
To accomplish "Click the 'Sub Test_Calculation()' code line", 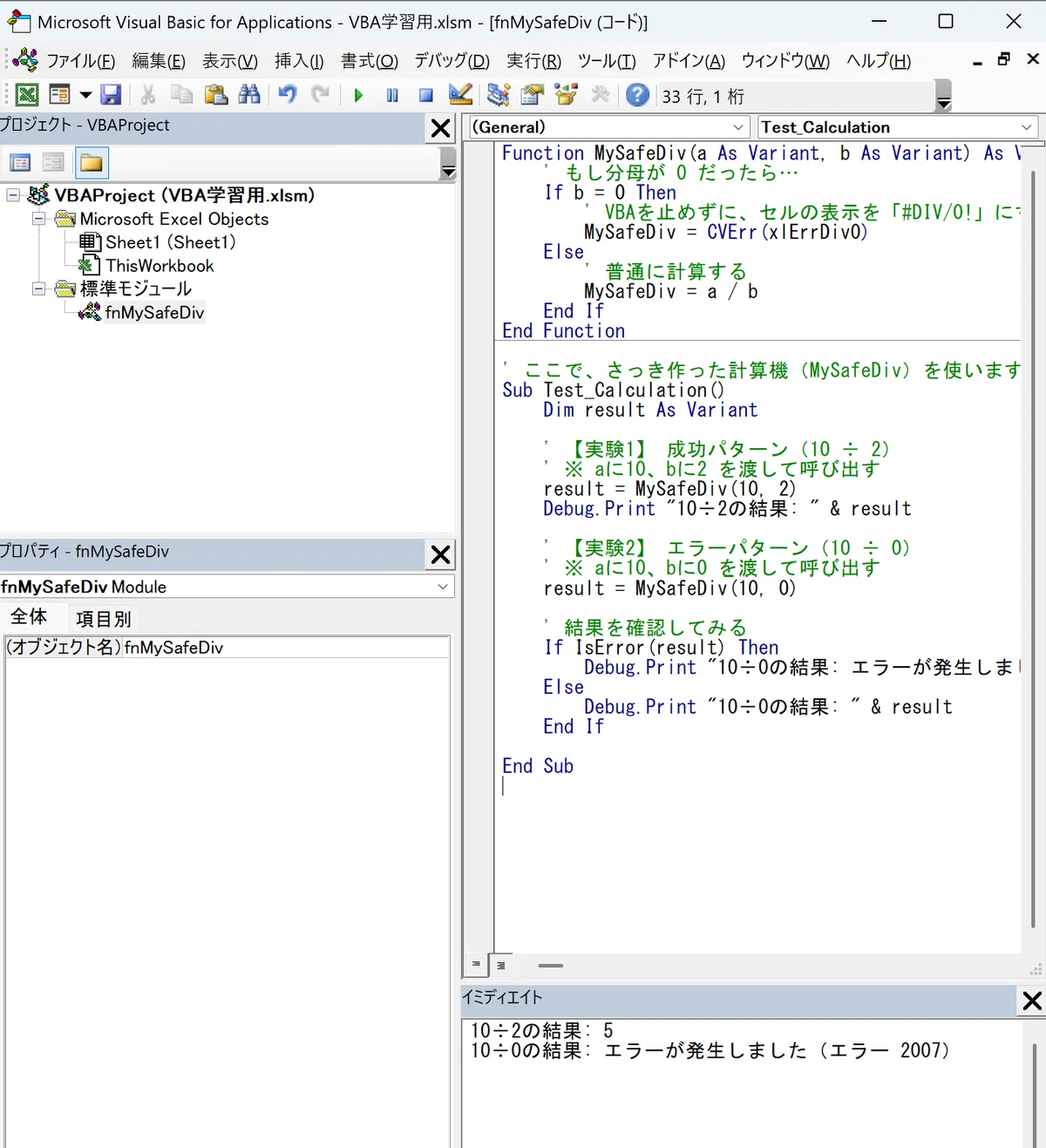I will [613, 391].
